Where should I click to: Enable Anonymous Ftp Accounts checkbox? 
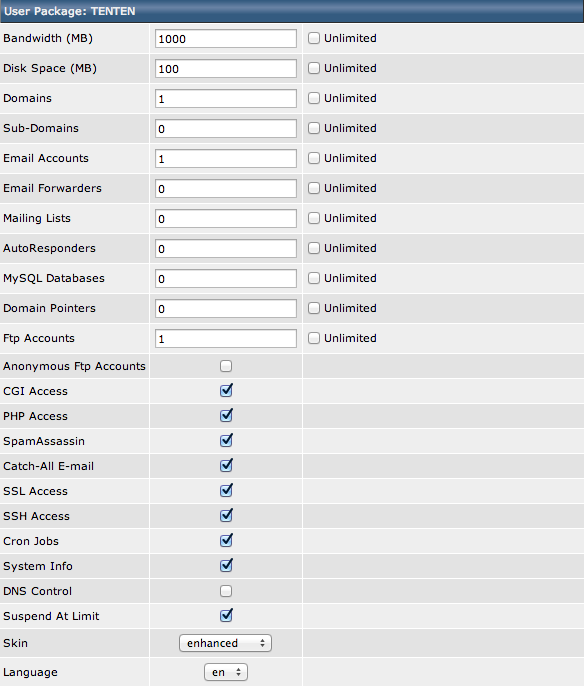pos(226,366)
